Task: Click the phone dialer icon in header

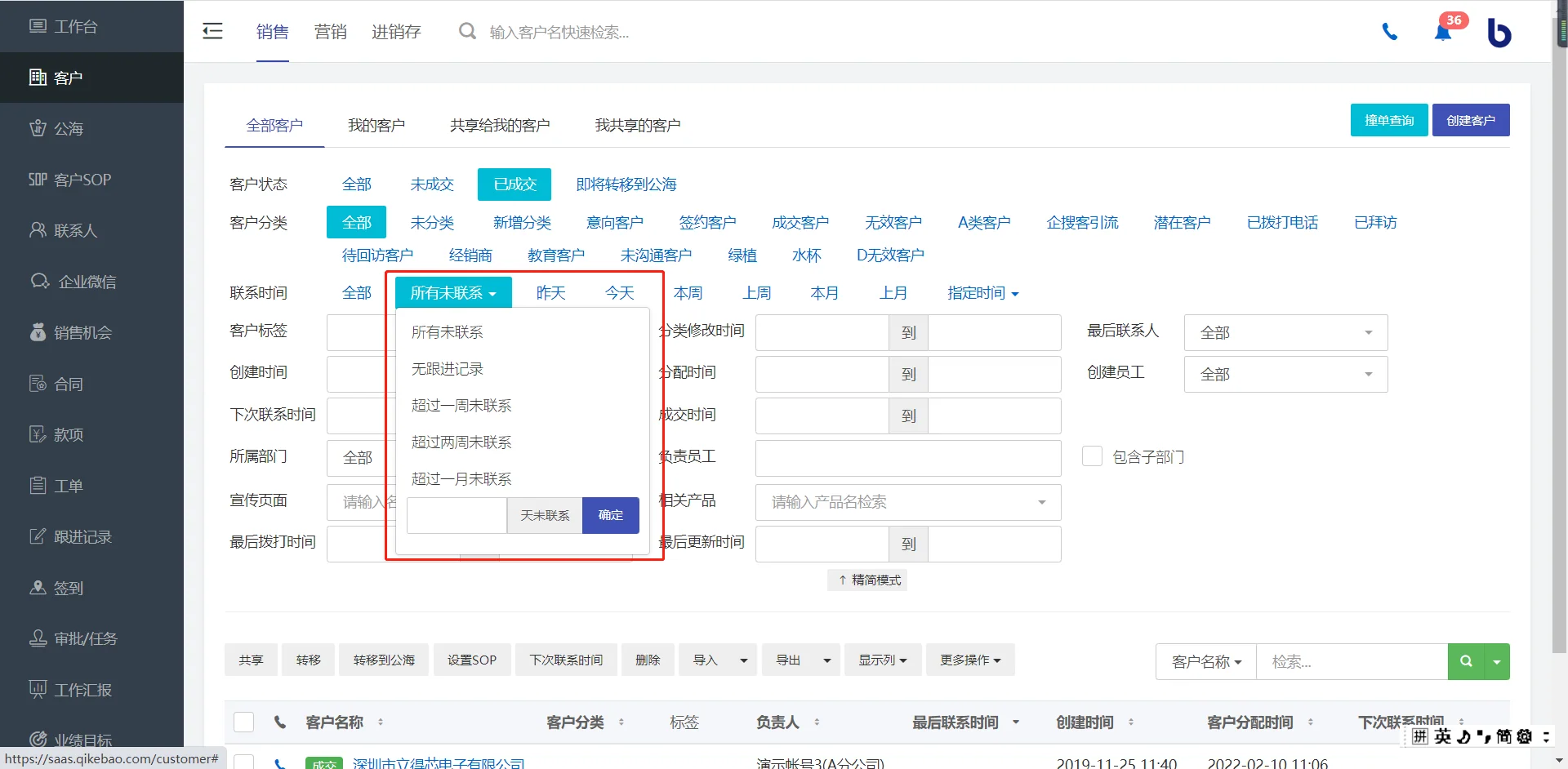Action: (1389, 32)
